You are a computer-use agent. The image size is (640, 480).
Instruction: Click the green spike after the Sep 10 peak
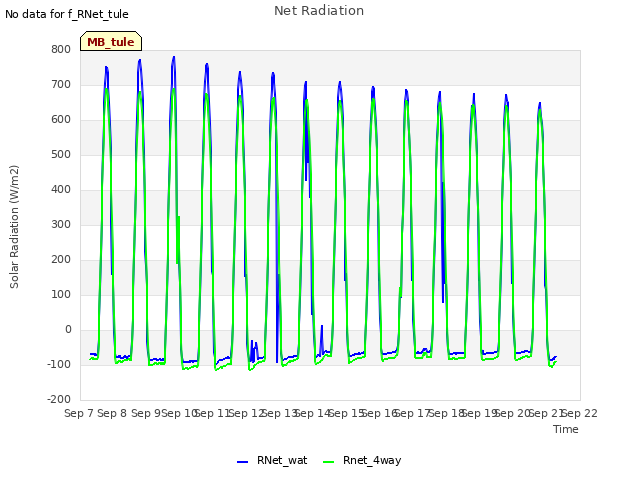coord(178,240)
